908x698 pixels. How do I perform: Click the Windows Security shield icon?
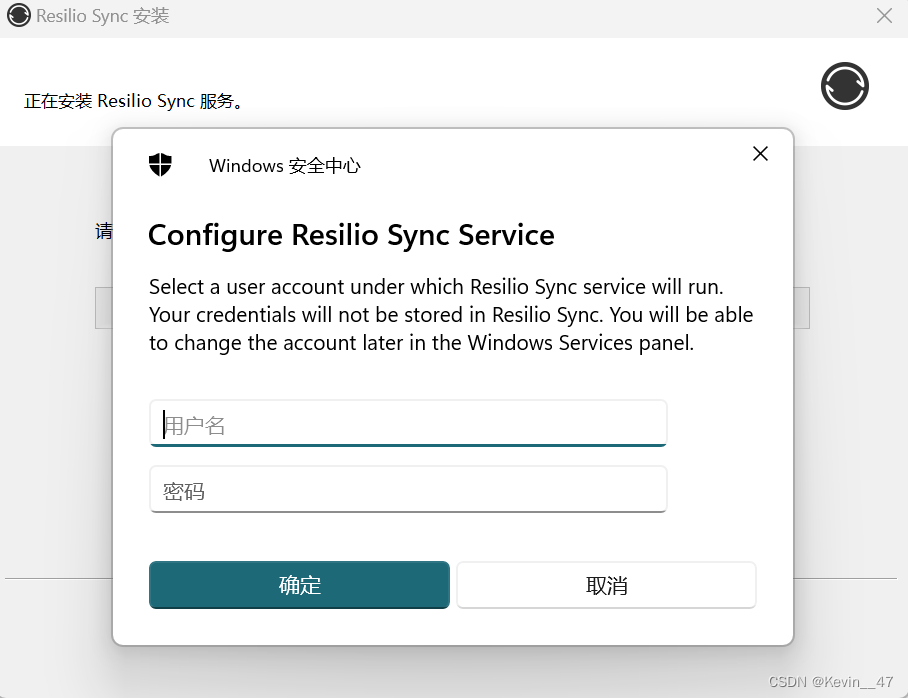[160, 165]
